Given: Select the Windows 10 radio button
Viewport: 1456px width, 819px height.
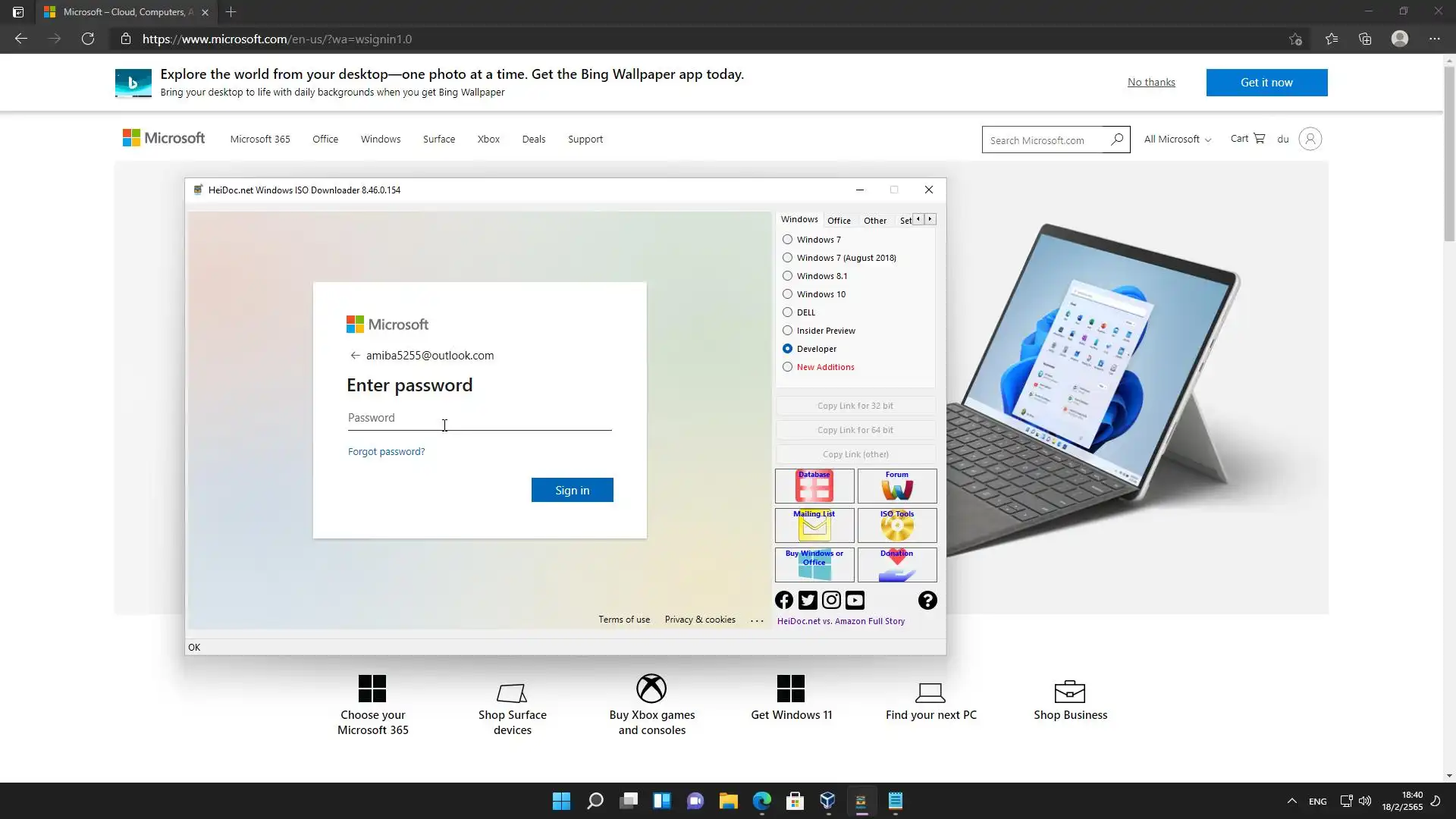Looking at the screenshot, I should 787,294.
